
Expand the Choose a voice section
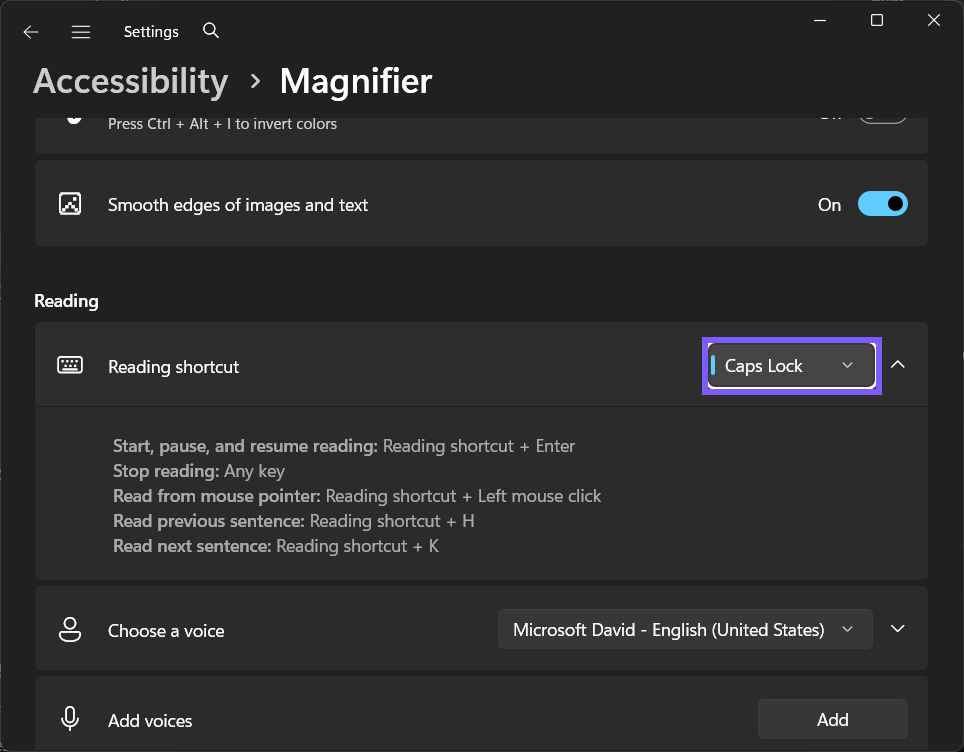tap(898, 628)
